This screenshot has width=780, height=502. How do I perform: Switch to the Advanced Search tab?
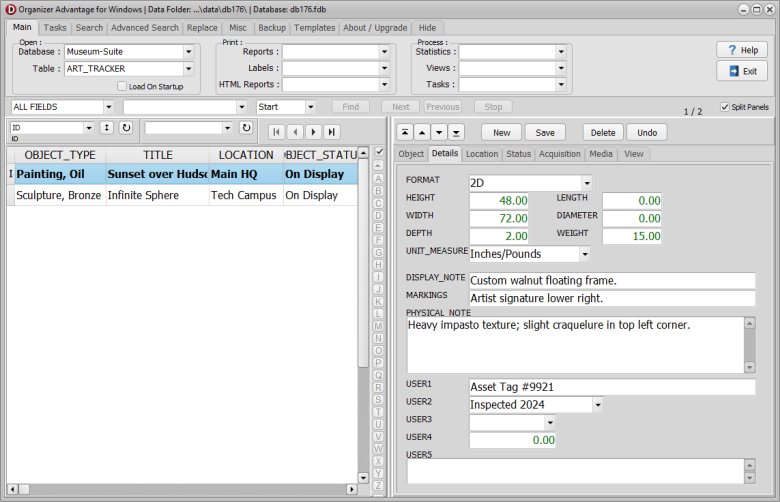(x=145, y=28)
